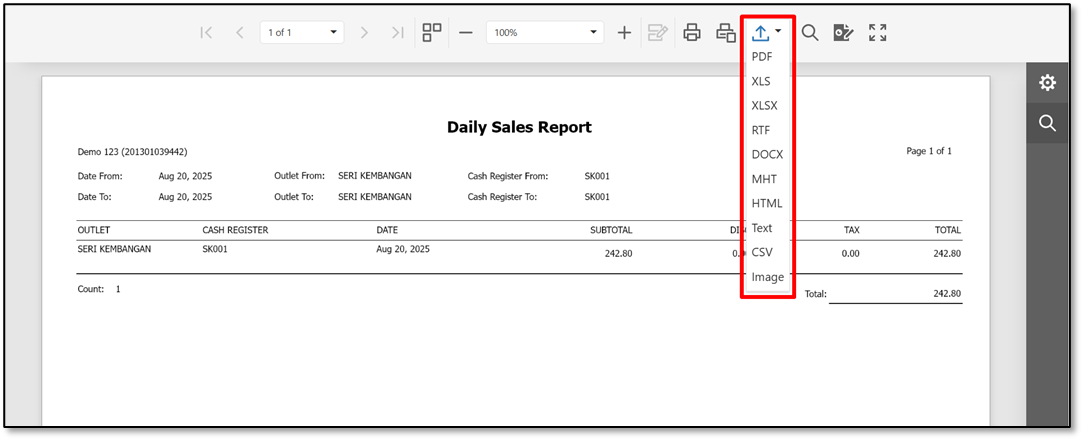Click SERI KEMBANGAN in the table row
Screen dimensions: 1084x440
114,249
